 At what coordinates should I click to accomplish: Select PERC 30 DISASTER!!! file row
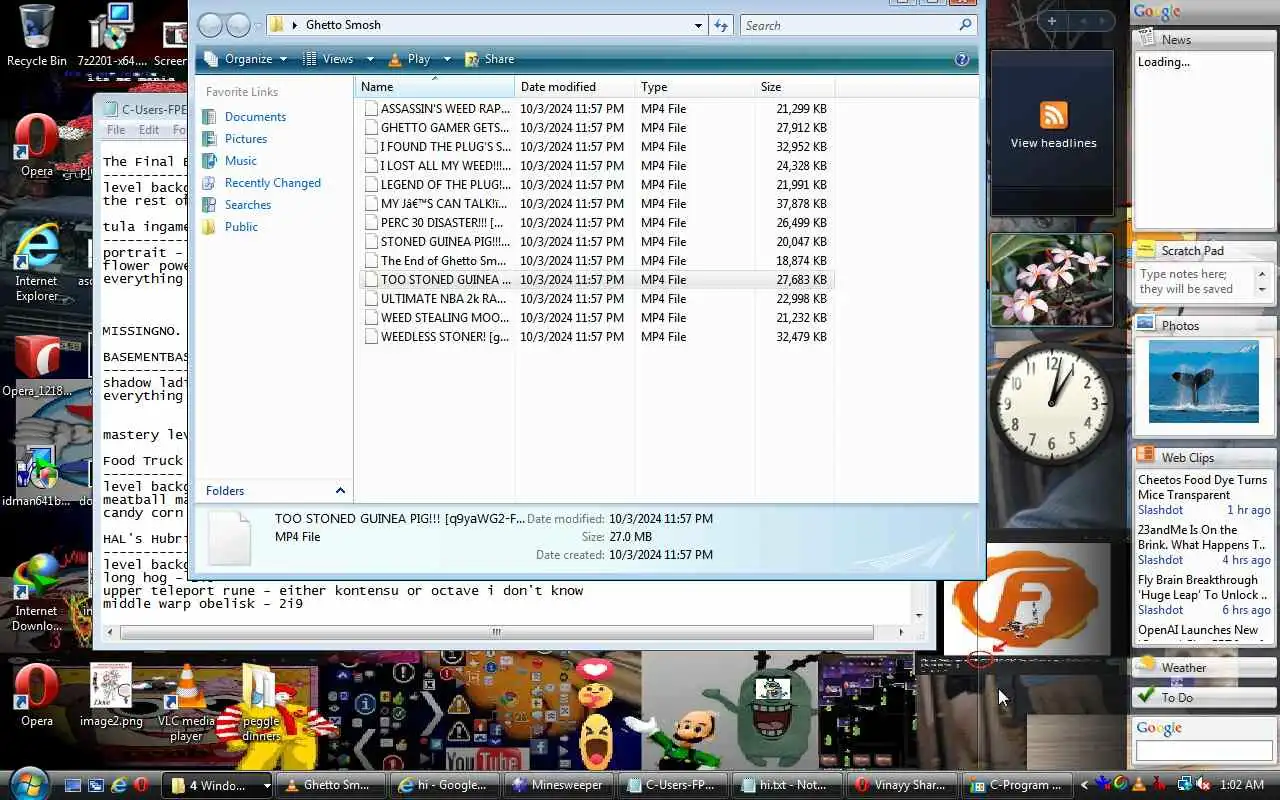[595, 222]
